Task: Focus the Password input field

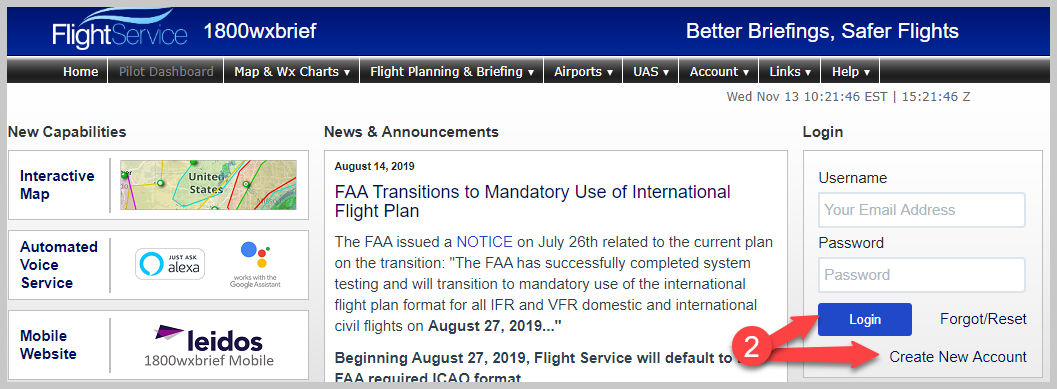Action: [x=922, y=274]
